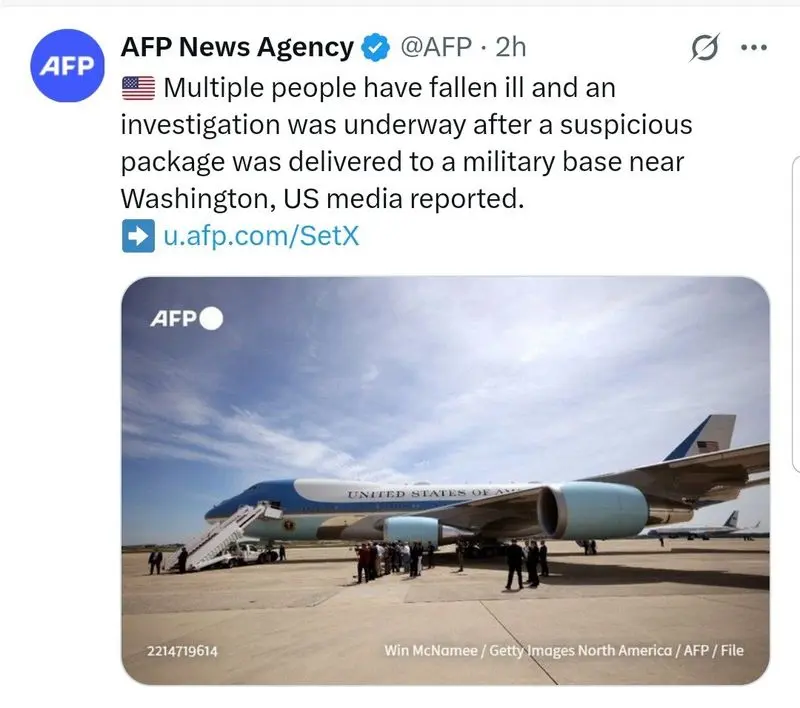The height and width of the screenshot is (708, 800).
Task: Click the image ID 2214719614
Action: (x=183, y=651)
